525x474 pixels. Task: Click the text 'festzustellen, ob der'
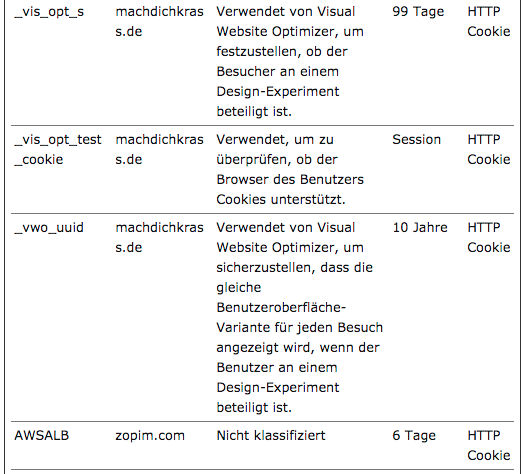[x=282, y=52]
